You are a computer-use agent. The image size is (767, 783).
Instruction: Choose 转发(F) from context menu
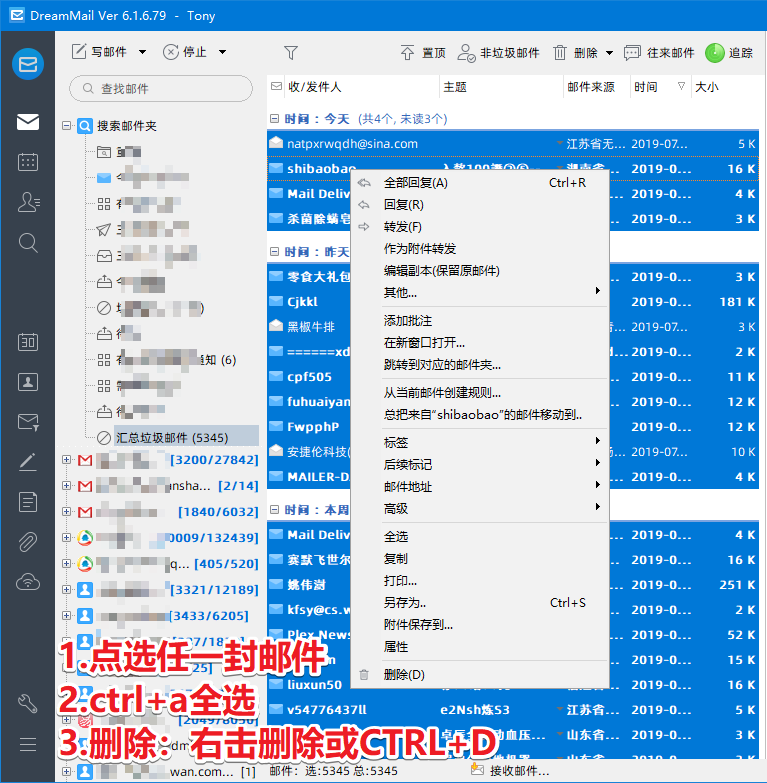click(480, 227)
